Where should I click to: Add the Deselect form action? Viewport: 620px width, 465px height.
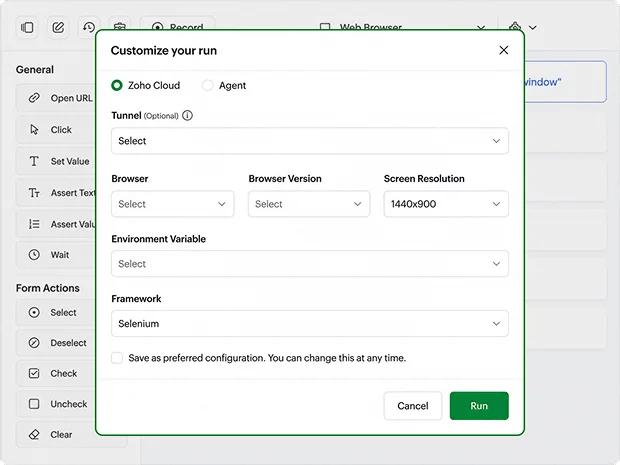55,343
